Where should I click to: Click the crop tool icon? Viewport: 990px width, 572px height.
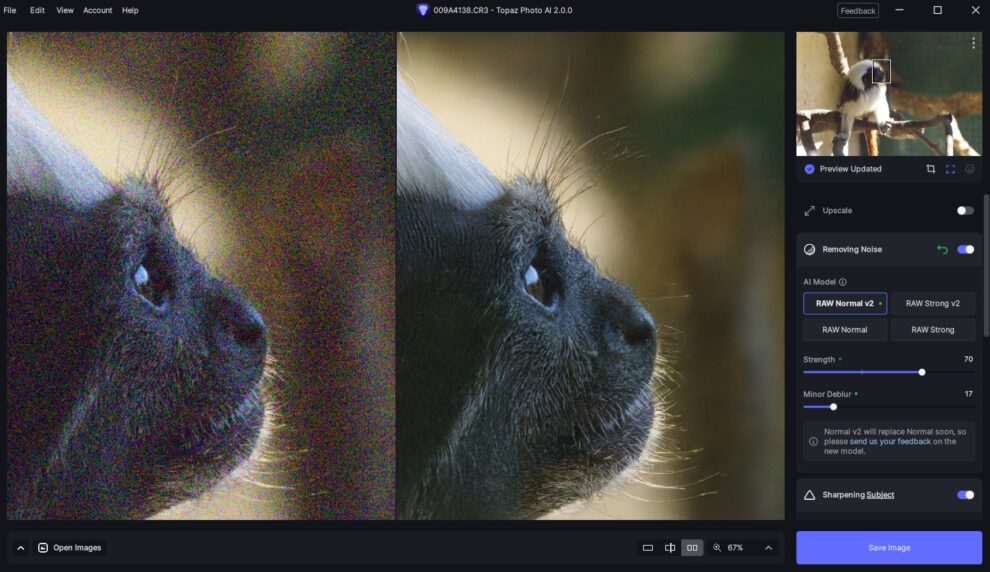coord(930,169)
